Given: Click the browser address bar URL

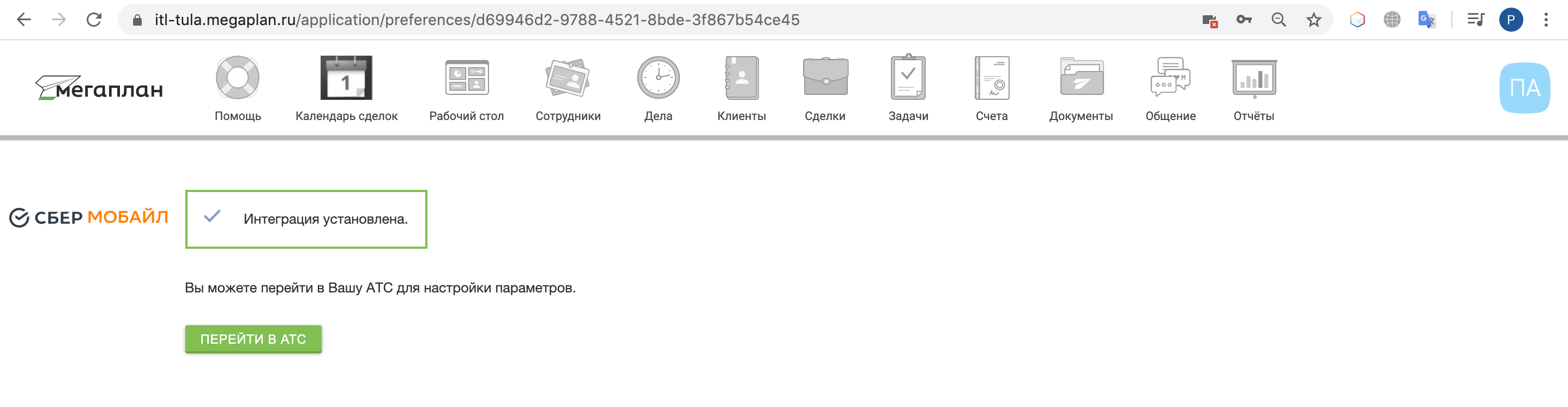Looking at the screenshot, I should click(477, 20).
